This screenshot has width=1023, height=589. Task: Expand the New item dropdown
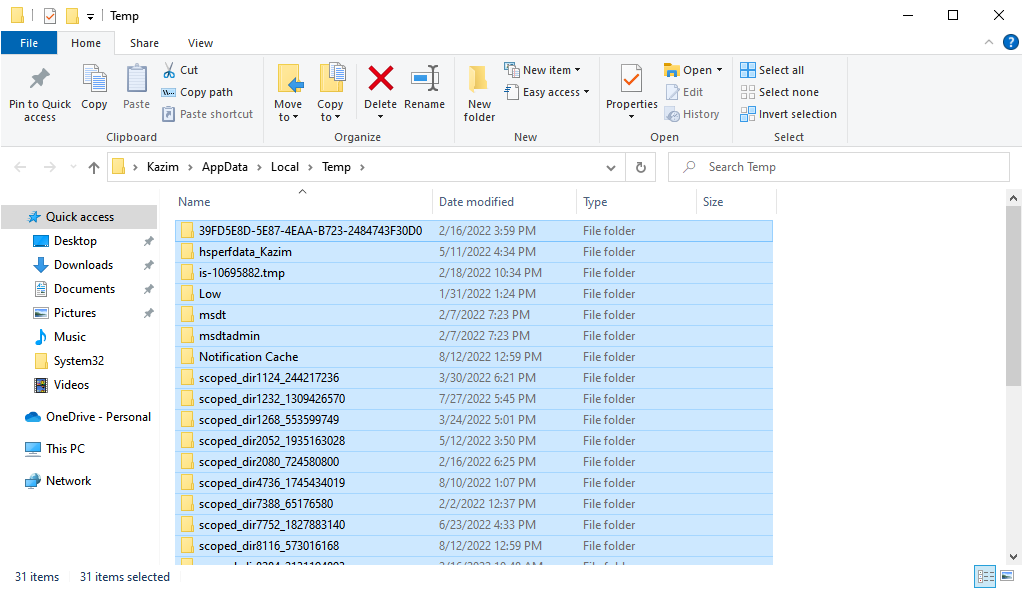577,70
